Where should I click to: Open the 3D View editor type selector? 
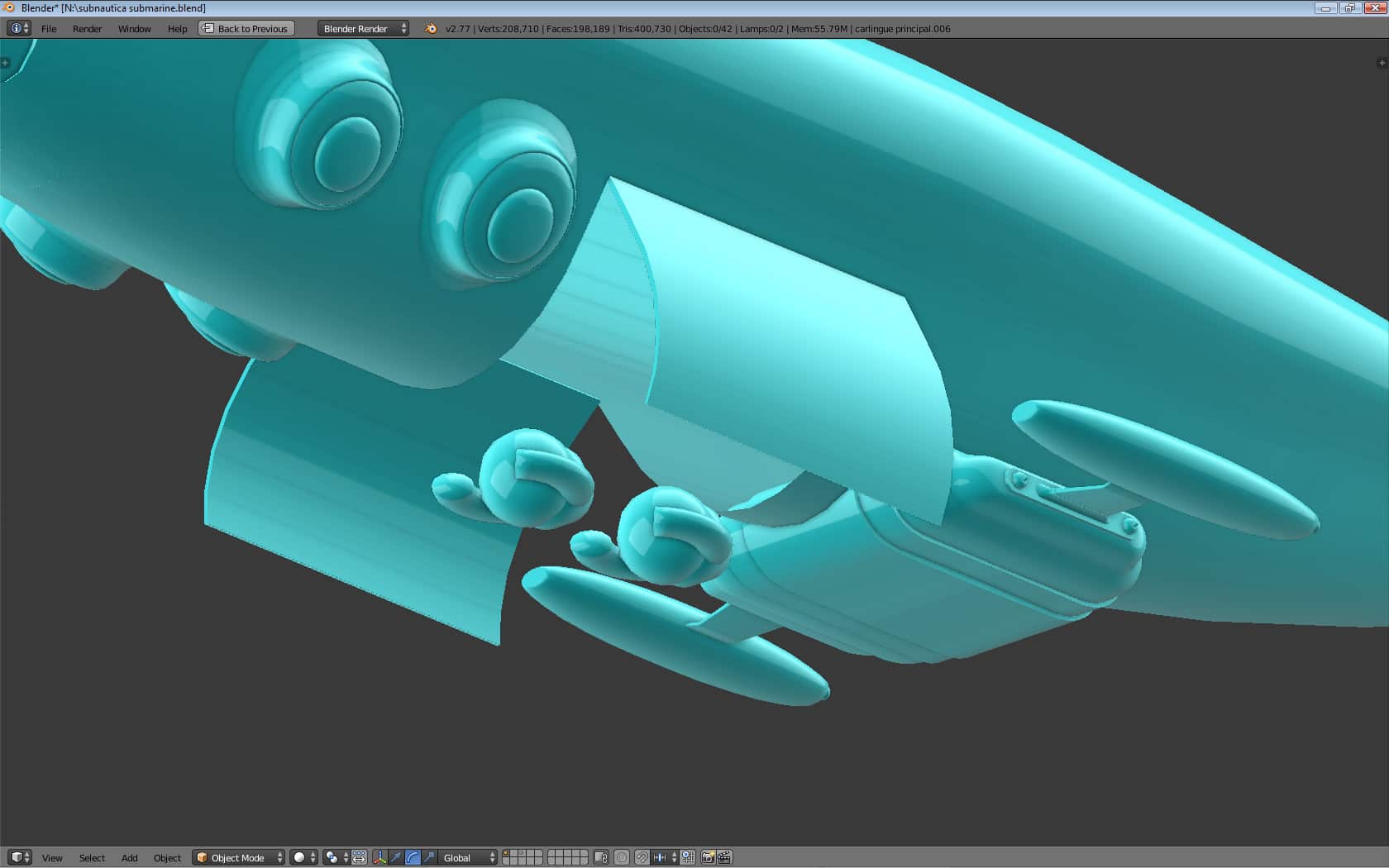tap(20, 857)
